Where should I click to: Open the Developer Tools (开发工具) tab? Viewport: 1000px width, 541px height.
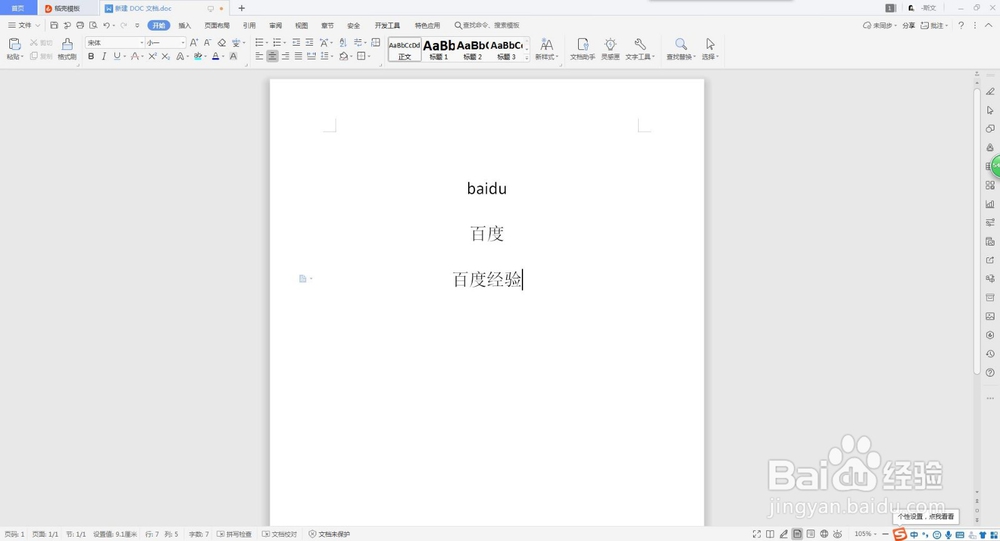pyautogui.click(x=388, y=26)
